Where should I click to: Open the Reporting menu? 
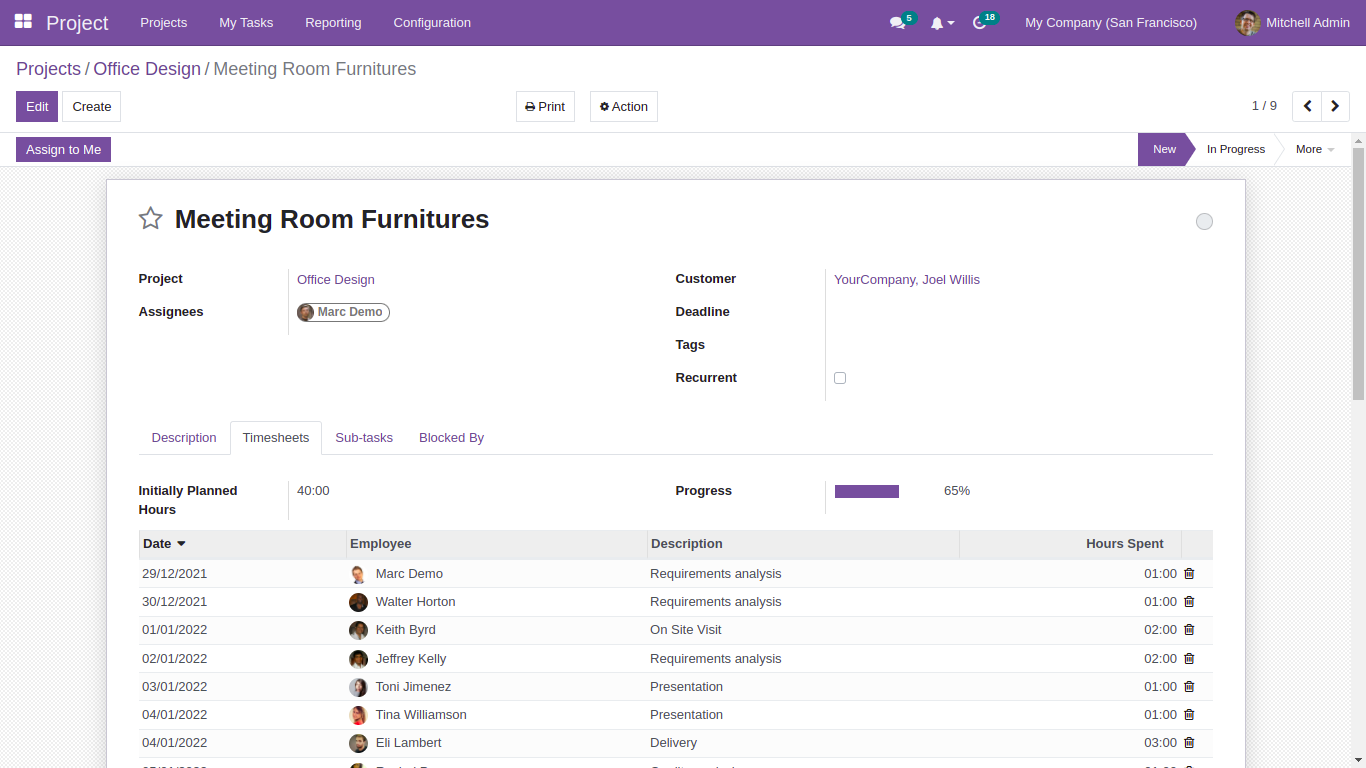click(333, 22)
